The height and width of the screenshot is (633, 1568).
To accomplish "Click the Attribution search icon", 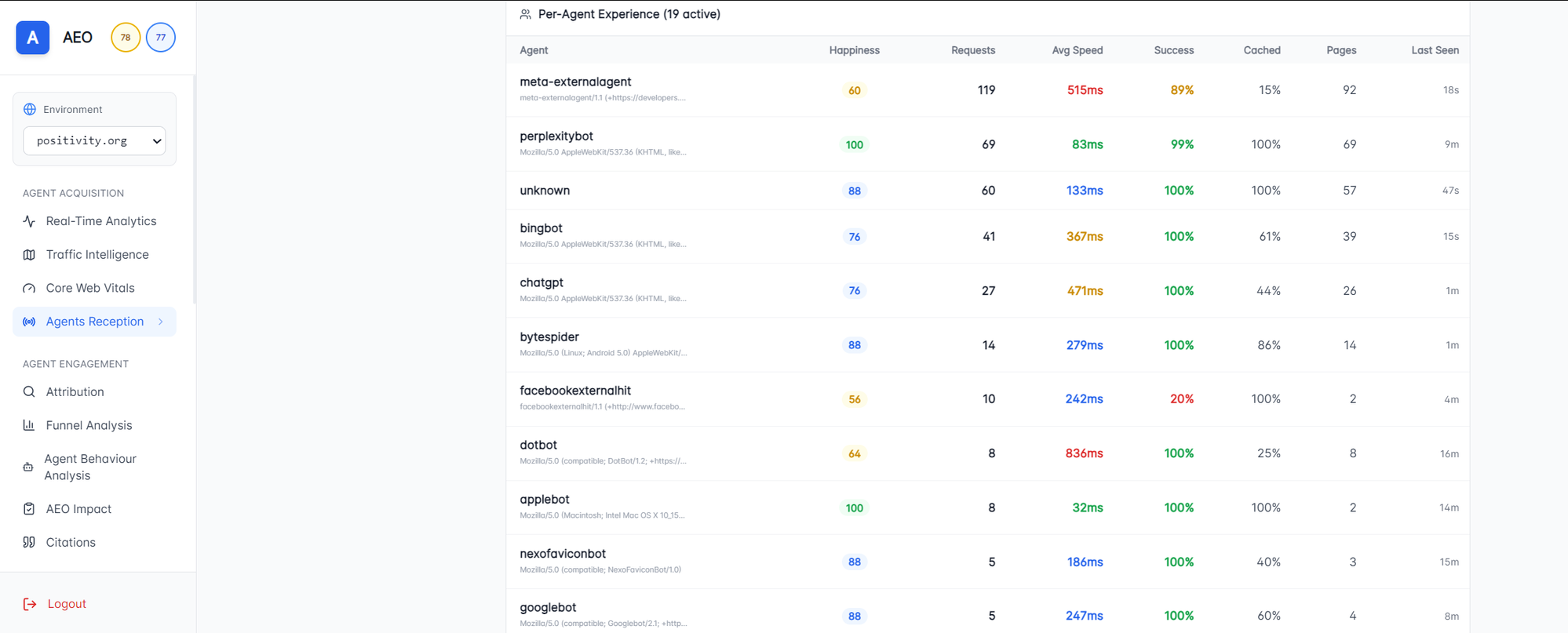I will click(29, 392).
